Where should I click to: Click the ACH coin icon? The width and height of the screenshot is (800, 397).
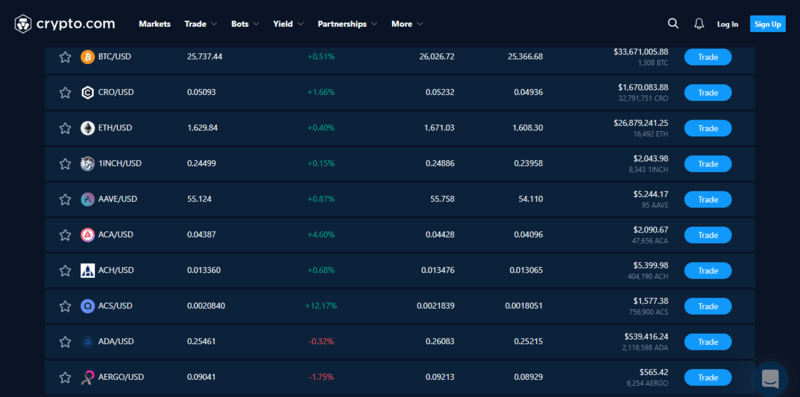88,270
